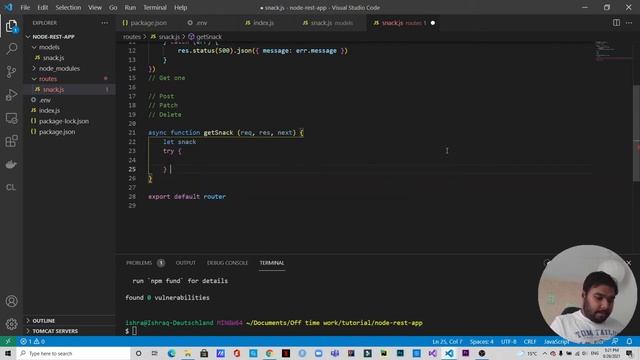Open Task View on the taskbar
This screenshot has height=360, width=640.
(154, 353)
